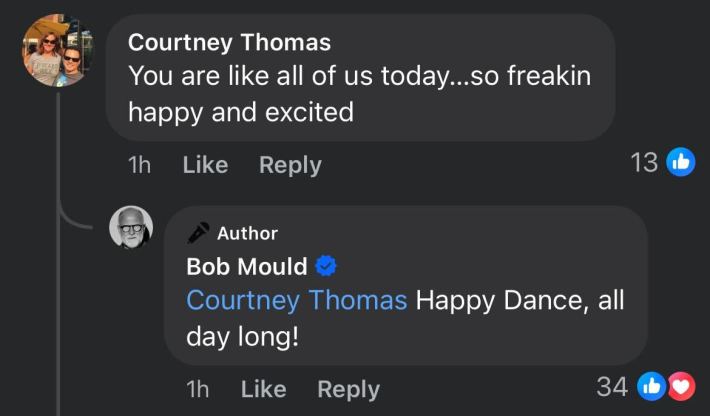Click the thumbs-up reaction icon beside 34
710x416 pixels.
651,386
